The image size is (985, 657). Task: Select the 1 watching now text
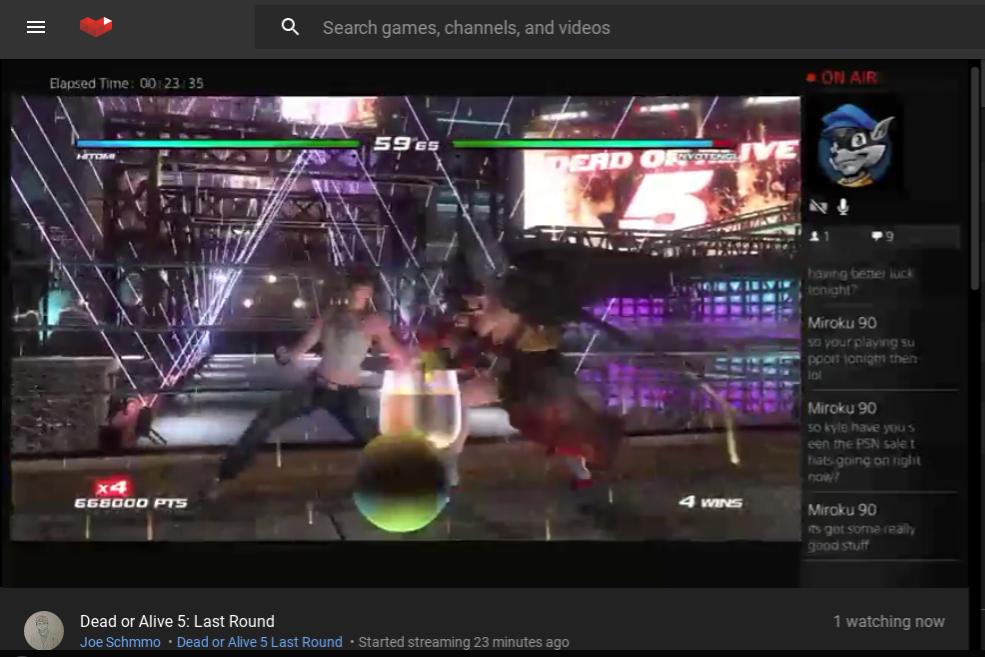click(889, 621)
